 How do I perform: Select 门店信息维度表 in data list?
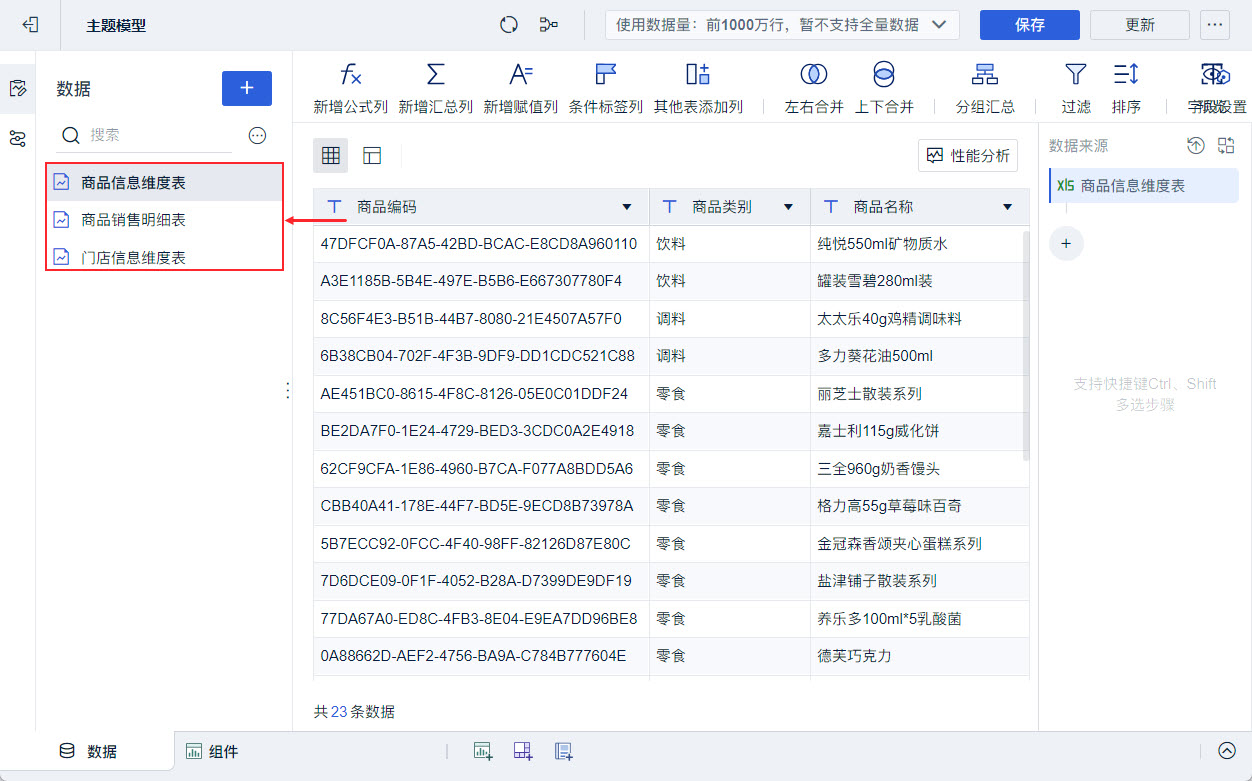click(164, 257)
